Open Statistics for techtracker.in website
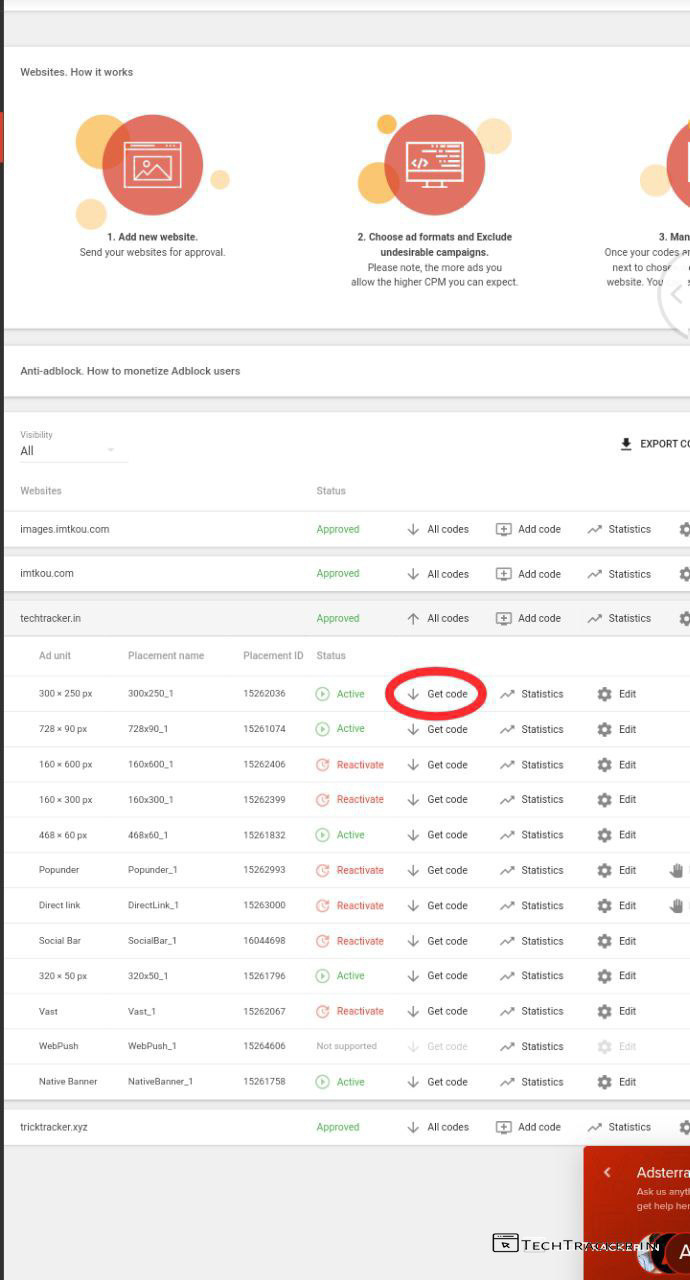690x1280 pixels. (x=619, y=618)
